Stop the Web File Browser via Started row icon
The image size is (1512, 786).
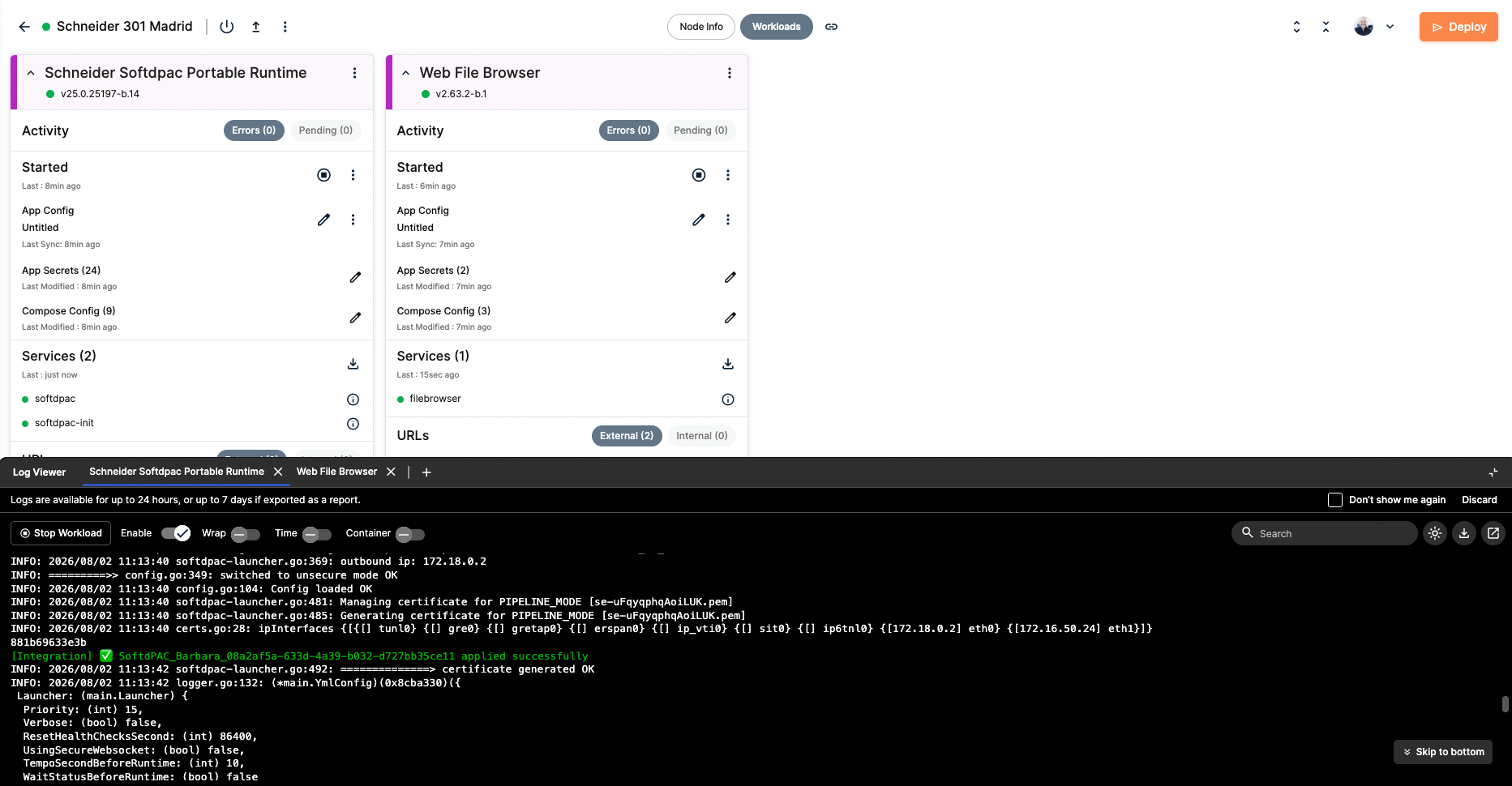click(699, 175)
